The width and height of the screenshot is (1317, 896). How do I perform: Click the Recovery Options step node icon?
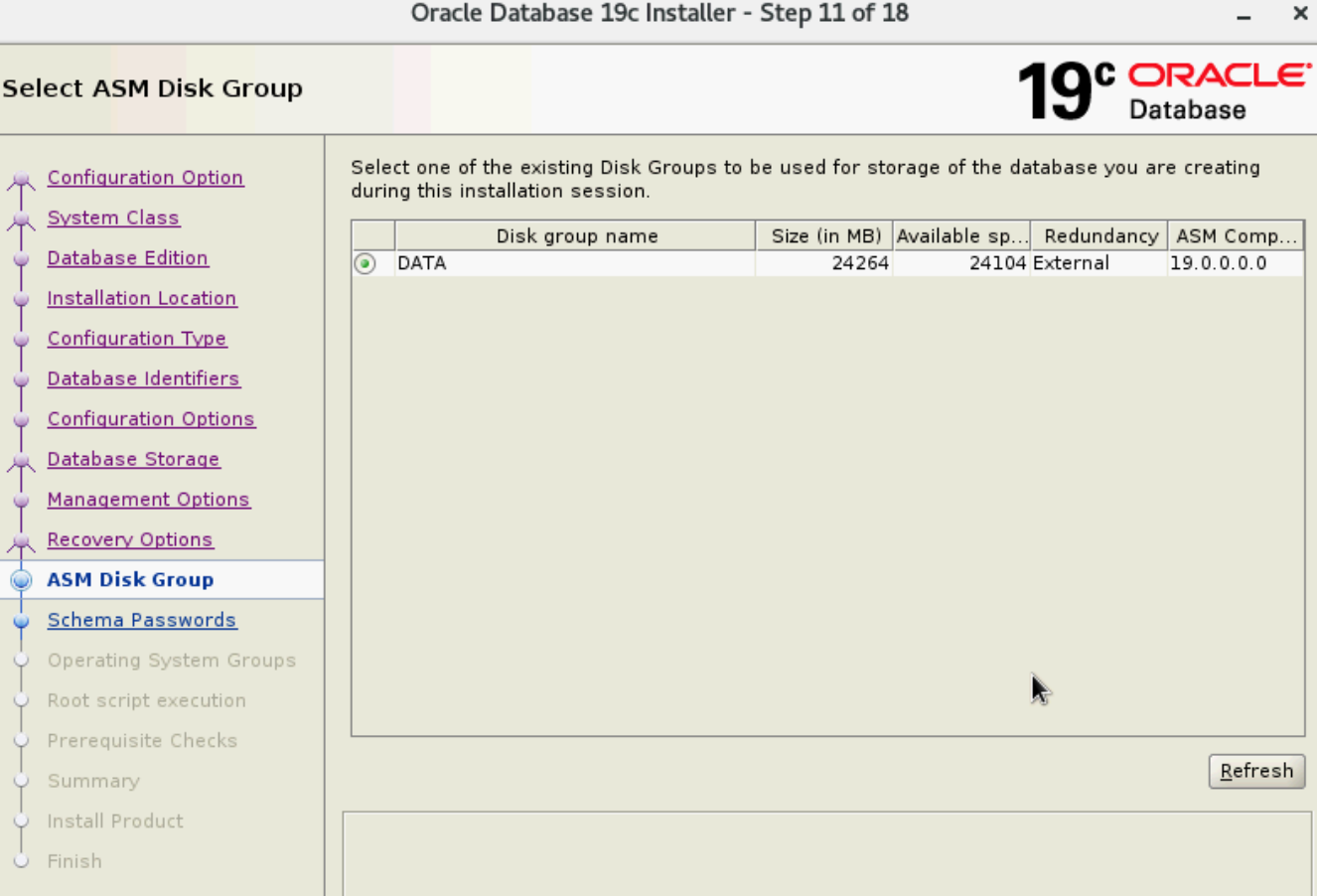pyautogui.click(x=21, y=541)
